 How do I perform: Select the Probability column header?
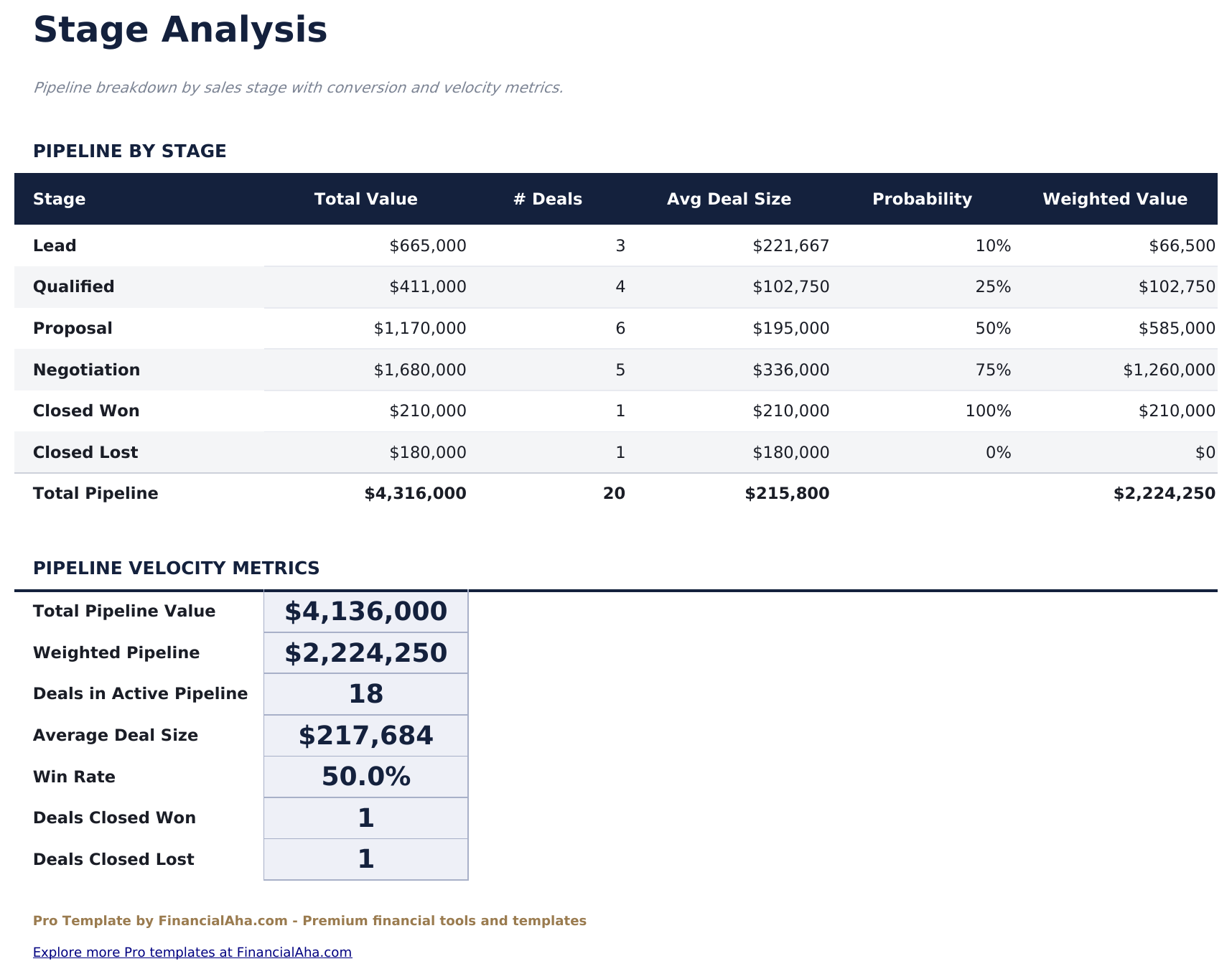[923, 199]
